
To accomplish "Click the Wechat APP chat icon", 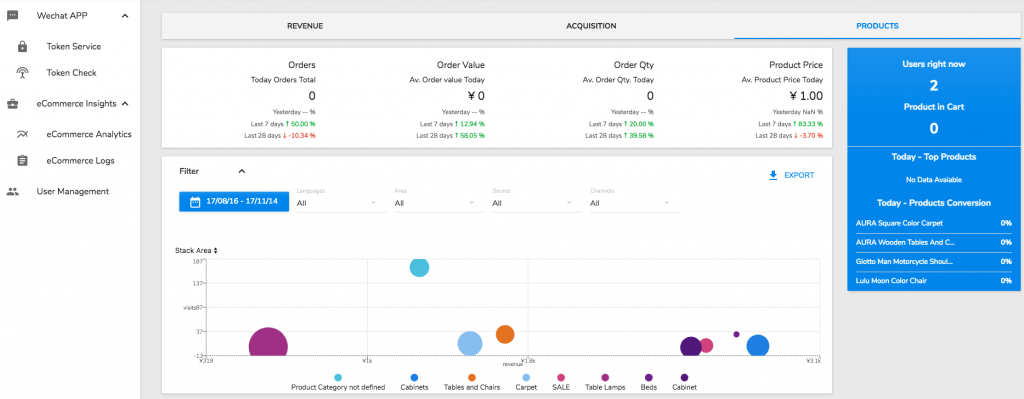I will [x=12, y=16].
